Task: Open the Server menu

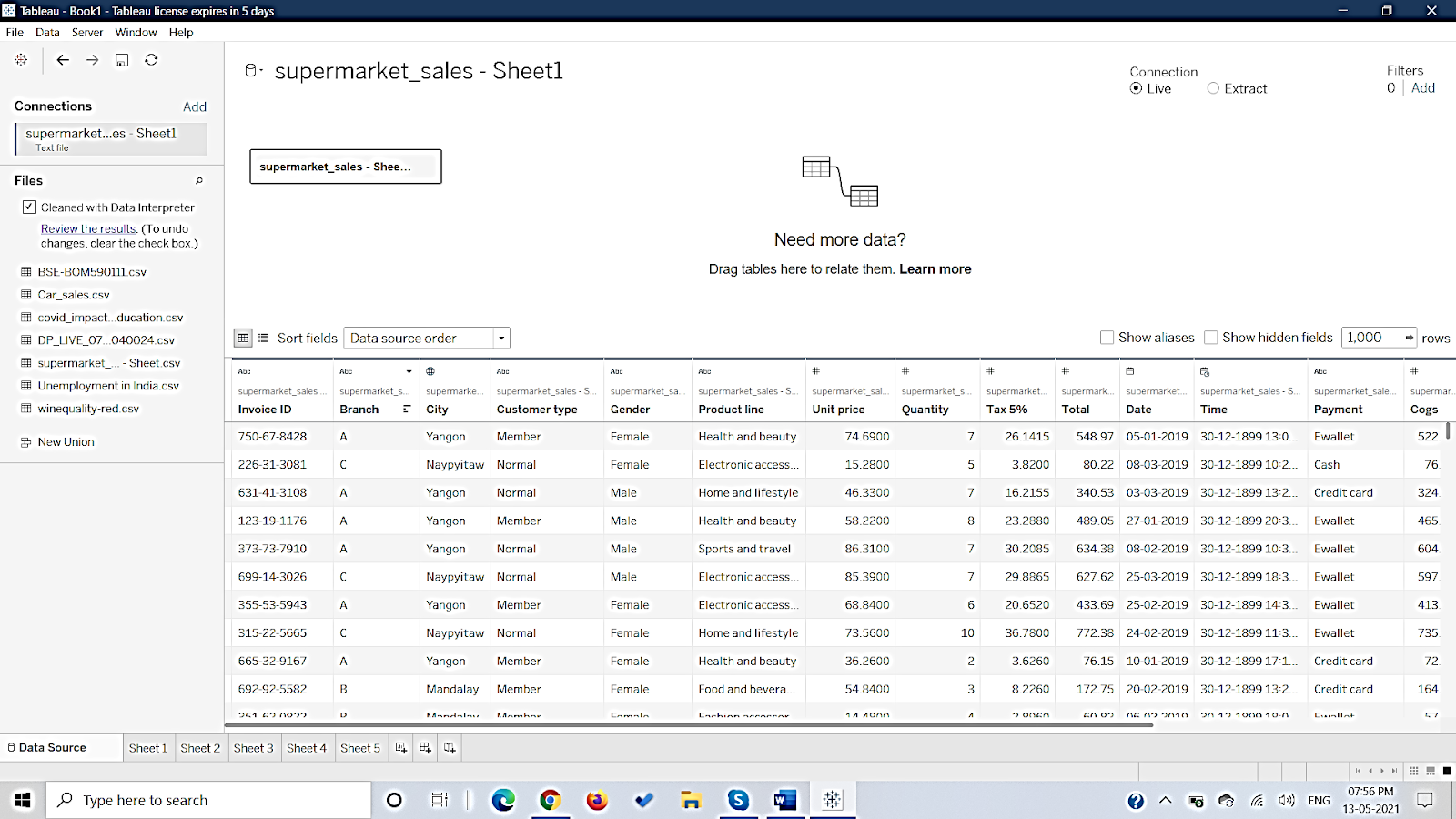Action: pyautogui.click(x=87, y=32)
